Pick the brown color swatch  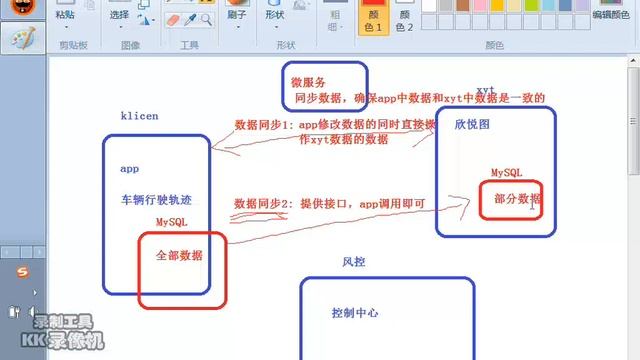click(463, 5)
